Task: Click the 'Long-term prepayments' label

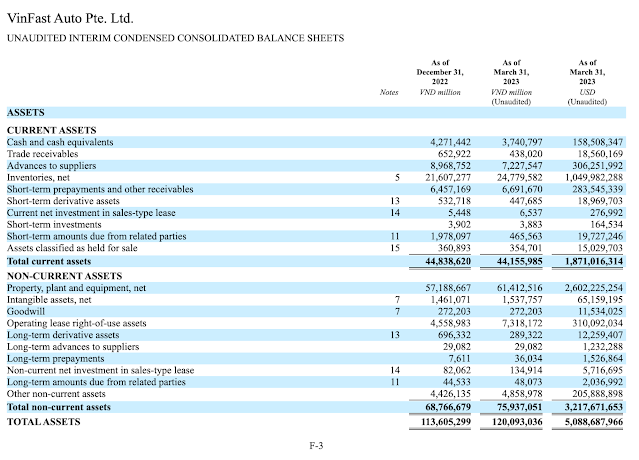Action: (55, 359)
